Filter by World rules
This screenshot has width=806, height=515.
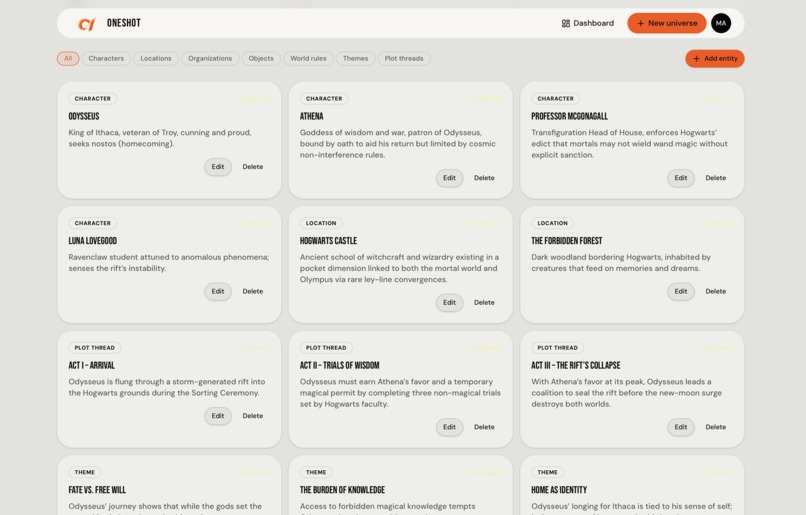[308, 59]
